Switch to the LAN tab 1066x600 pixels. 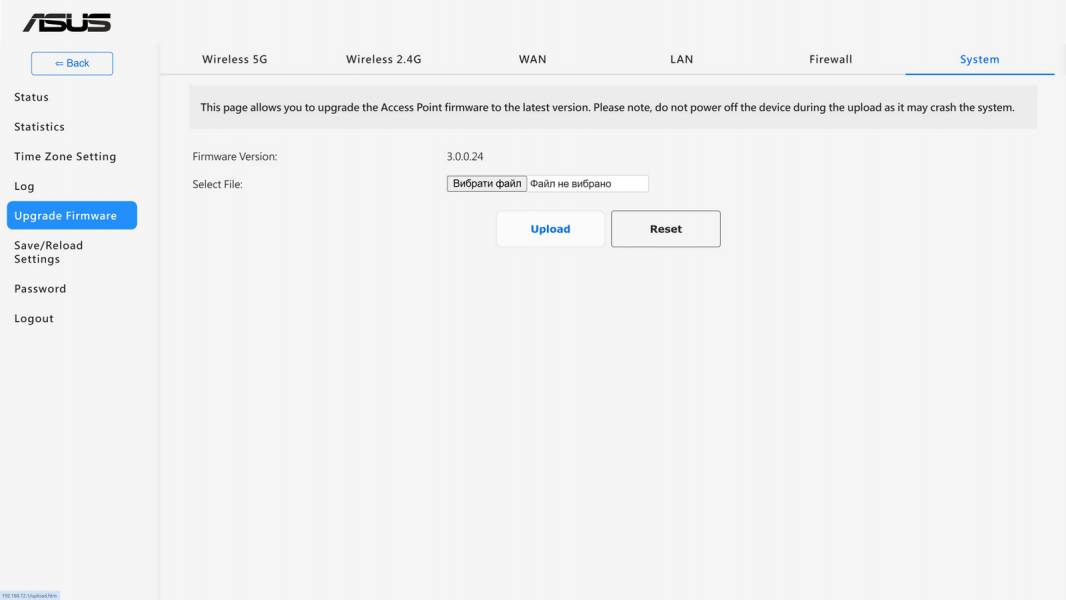coord(681,59)
